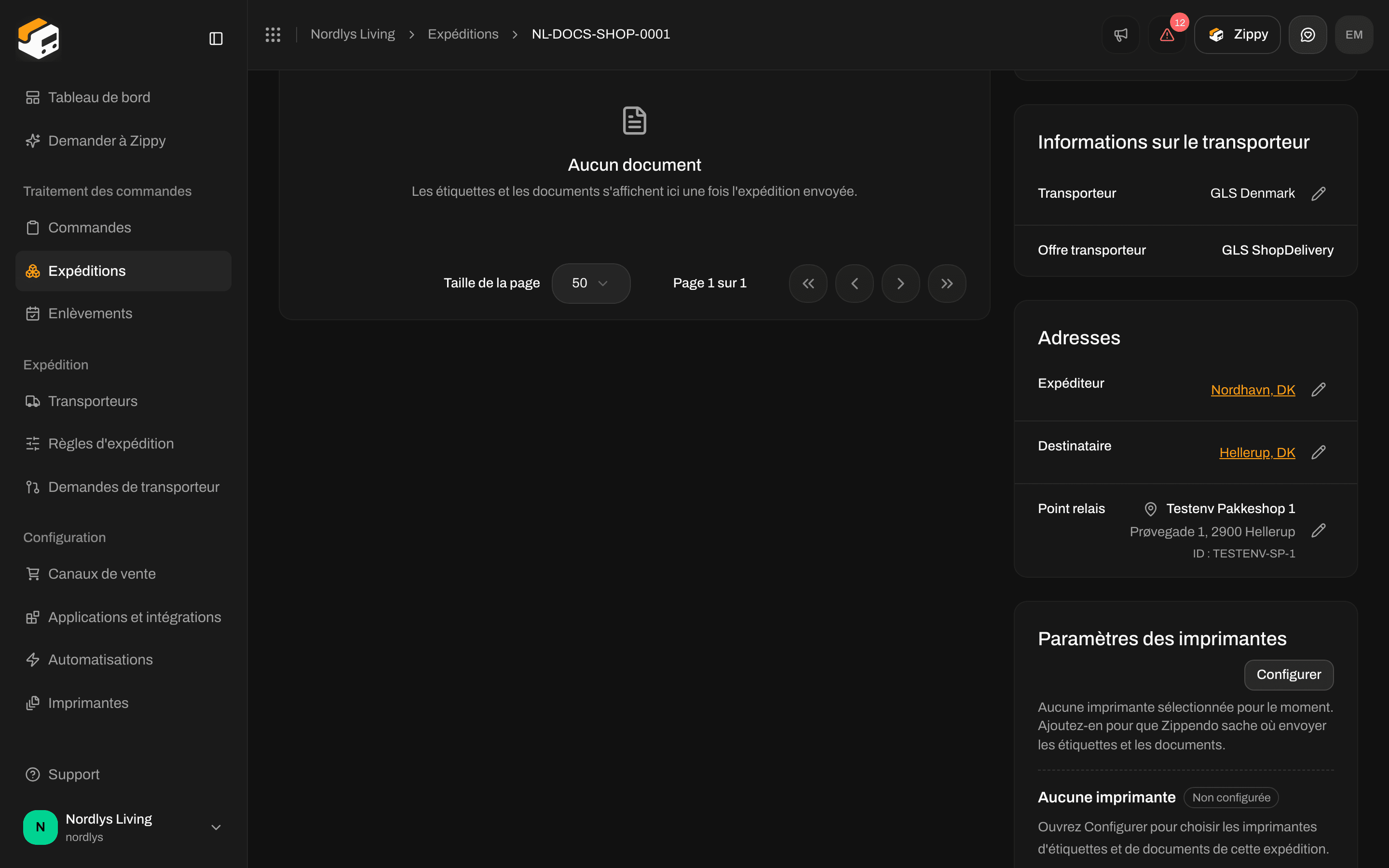Open Canaux de vente
The width and height of the screenshot is (1389, 868).
[x=123, y=573]
